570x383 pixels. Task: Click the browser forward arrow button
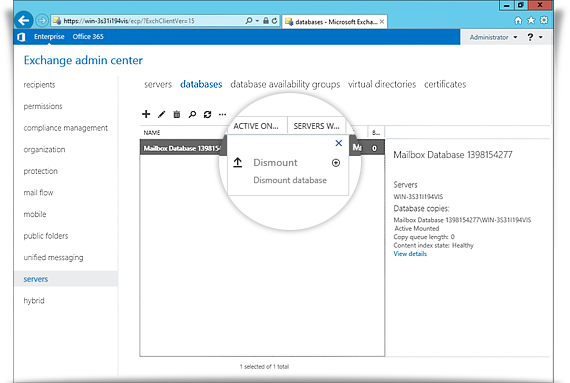[x=42, y=21]
